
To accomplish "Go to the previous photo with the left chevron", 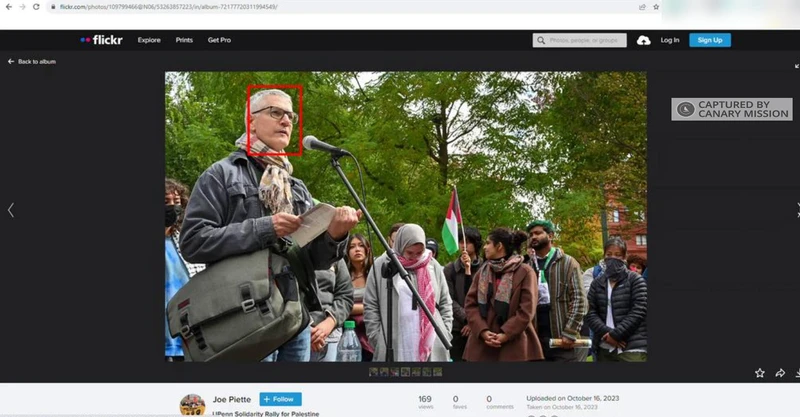I will pyautogui.click(x=11, y=210).
